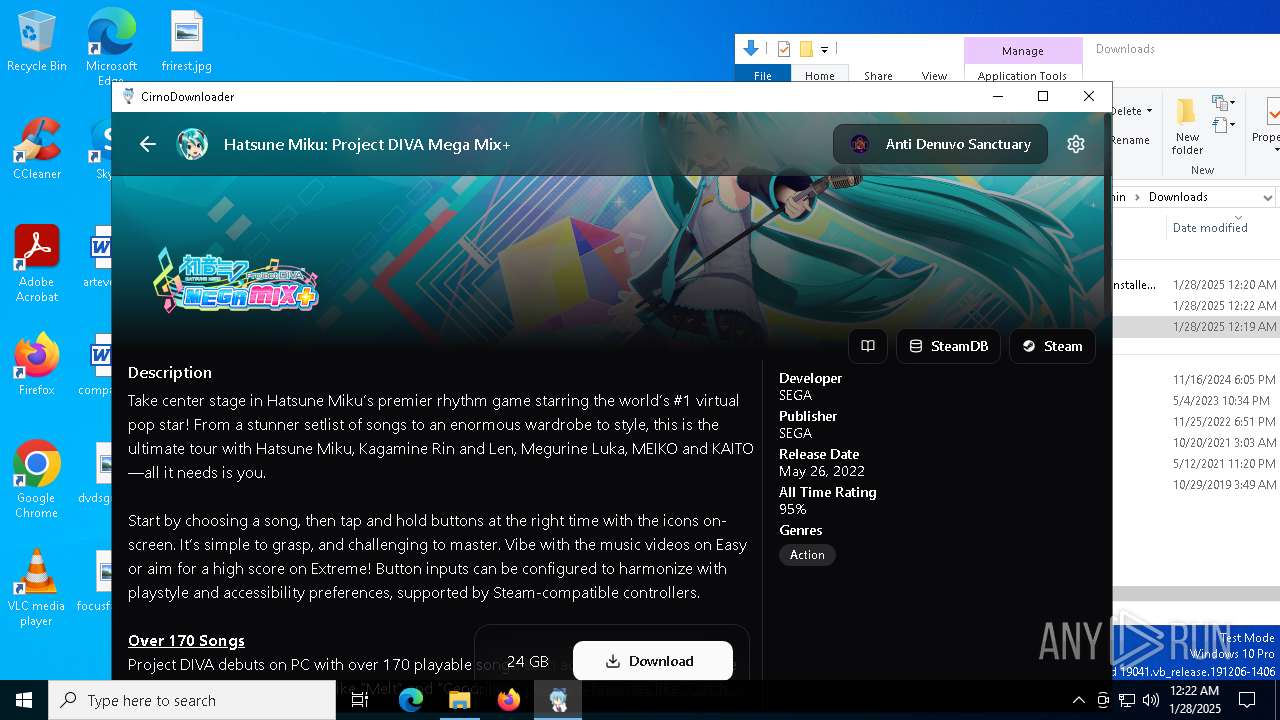Click the Hatsune Miku round avatar icon
1280x720 pixels.
point(192,144)
